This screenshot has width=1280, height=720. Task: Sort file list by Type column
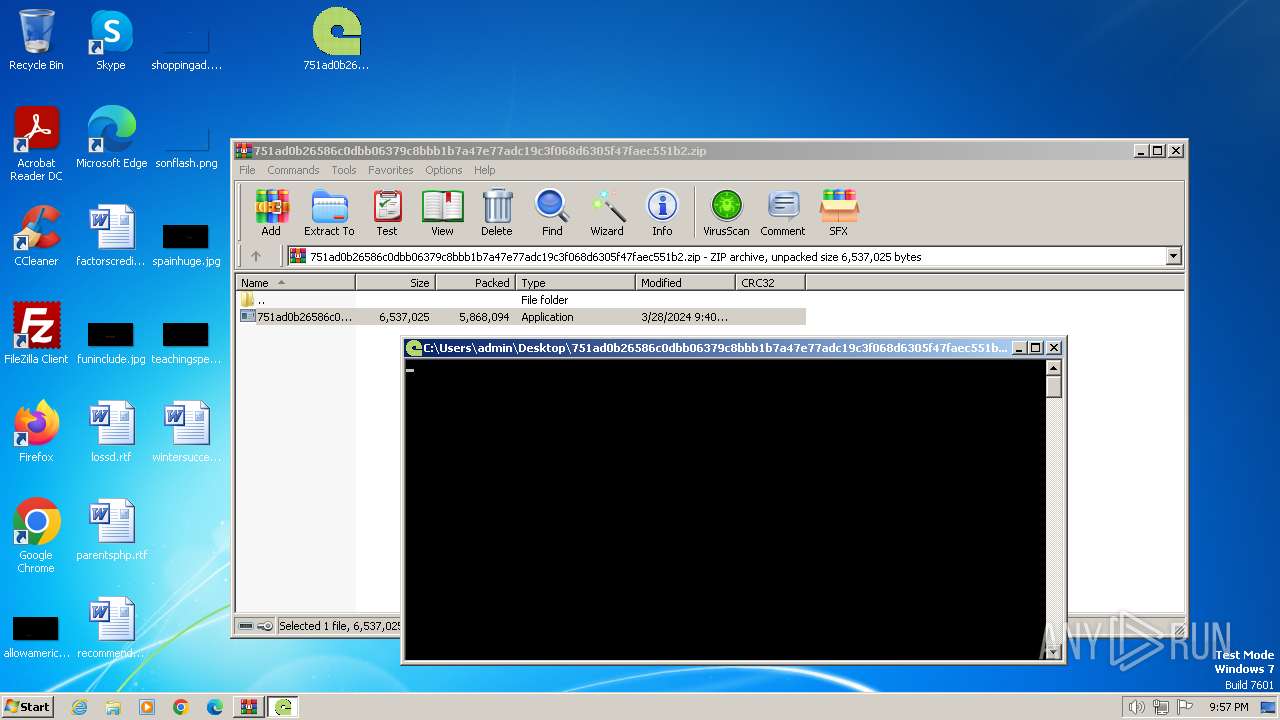coord(575,283)
